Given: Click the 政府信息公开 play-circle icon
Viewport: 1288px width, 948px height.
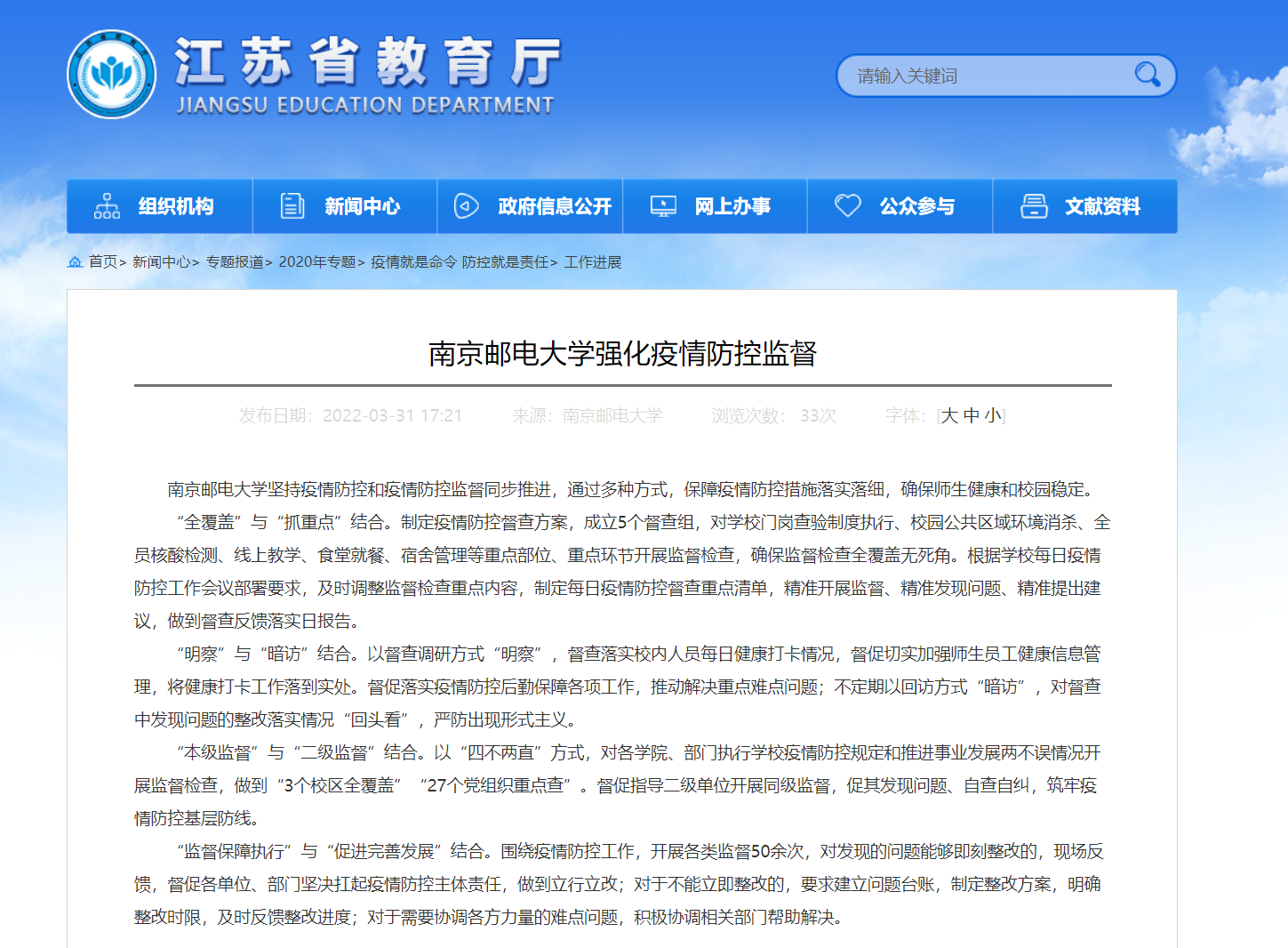Looking at the screenshot, I should 467,206.
